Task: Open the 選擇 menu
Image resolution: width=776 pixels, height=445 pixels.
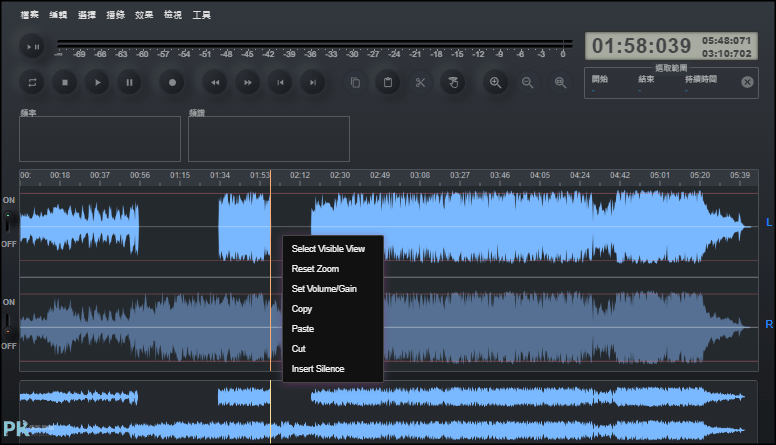Action: click(x=87, y=15)
